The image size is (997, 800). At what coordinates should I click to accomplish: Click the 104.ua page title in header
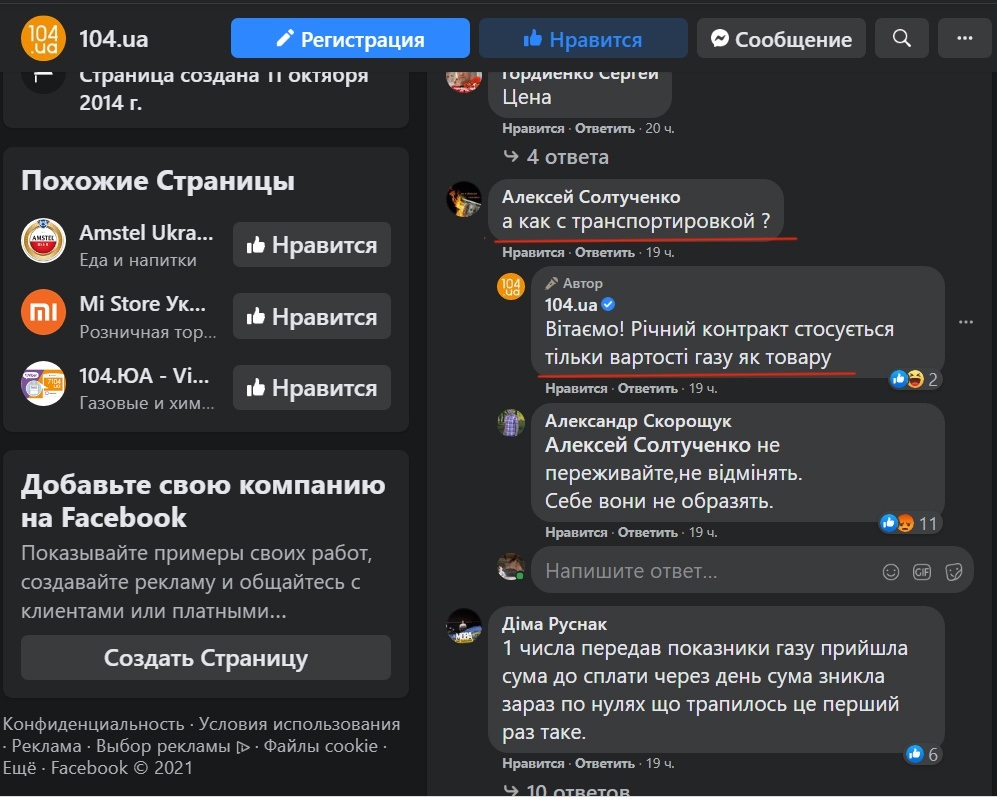(x=114, y=39)
